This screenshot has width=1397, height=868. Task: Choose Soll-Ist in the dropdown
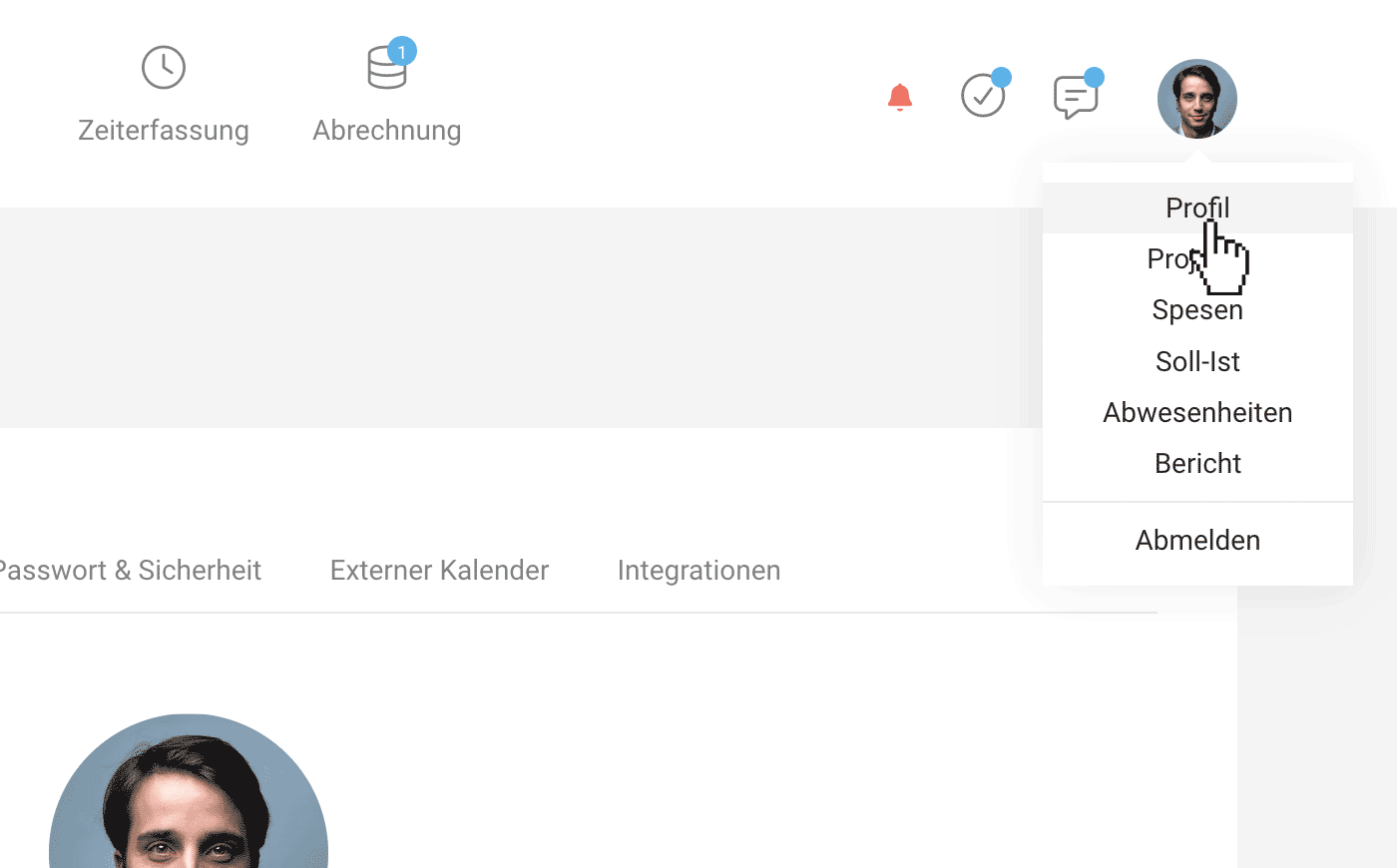[x=1196, y=361]
